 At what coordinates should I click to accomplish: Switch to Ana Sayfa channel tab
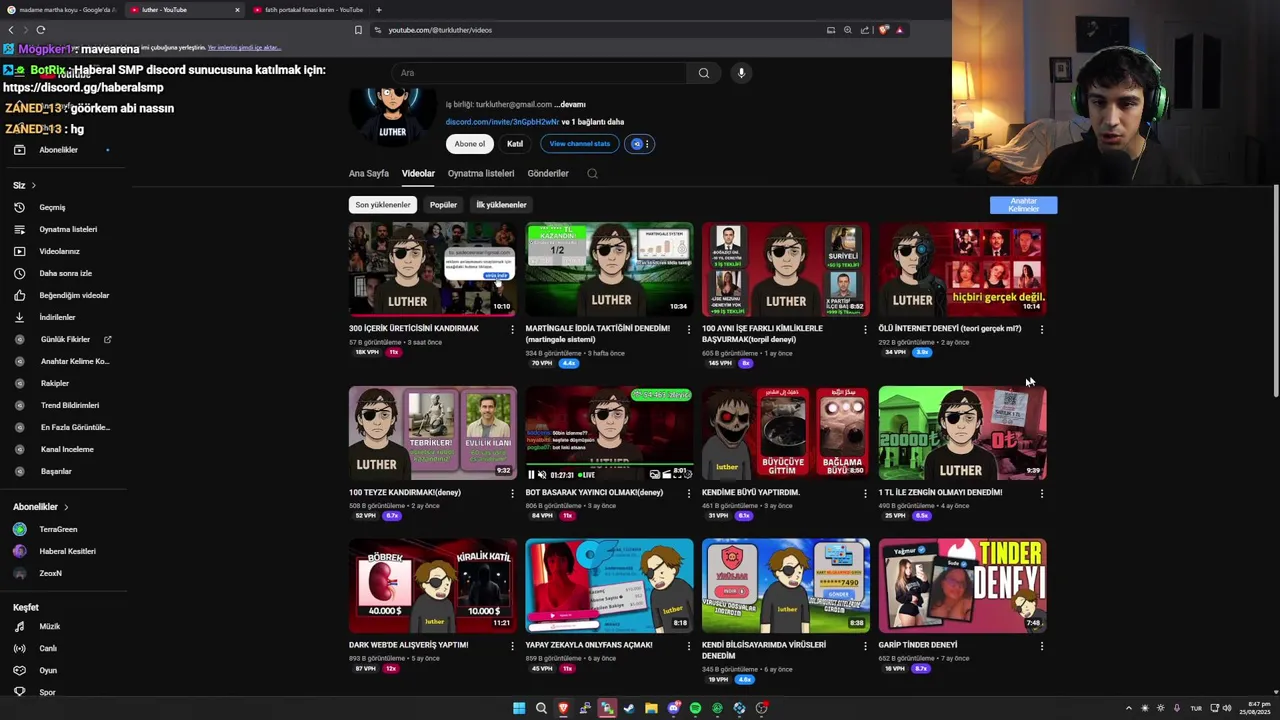pyautogui.click(x=369, y=173)
